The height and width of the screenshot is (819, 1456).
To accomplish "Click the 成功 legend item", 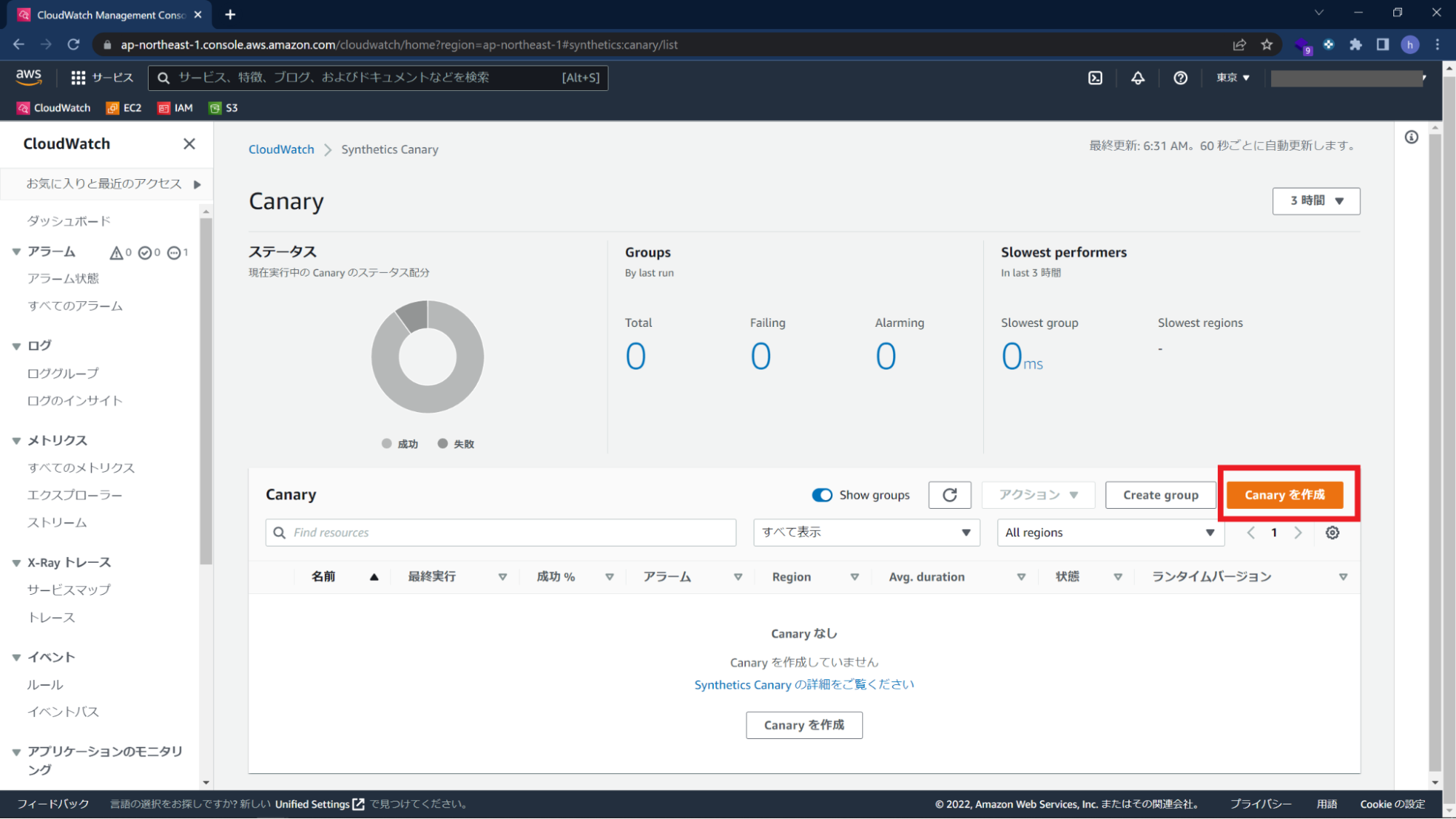I will click(400, 444).
